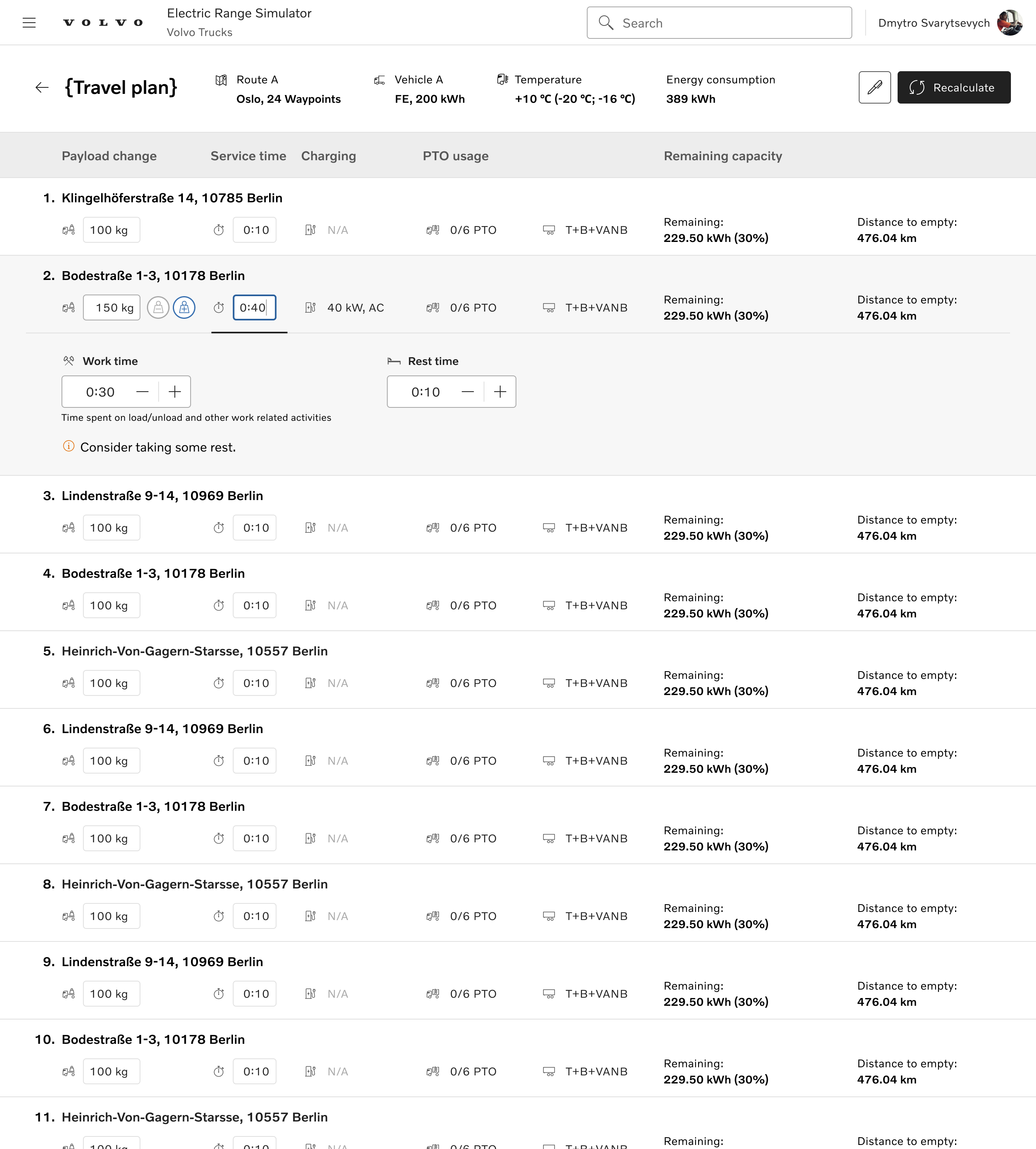Image resolution: width=1036 pixels, height=1149 pixels.
Task: Increase Rest time with plus button
Action: (x=500, y=392)
